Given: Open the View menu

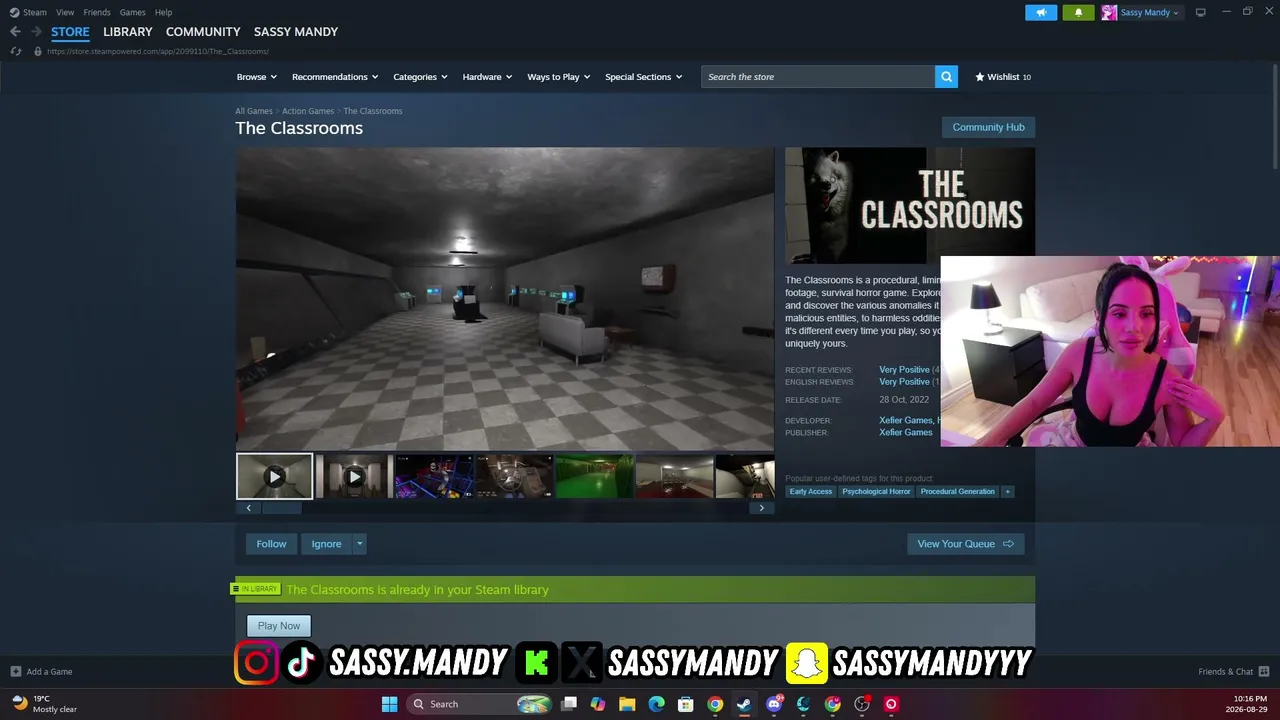Looking at the screenshot, I should [65, 12].
